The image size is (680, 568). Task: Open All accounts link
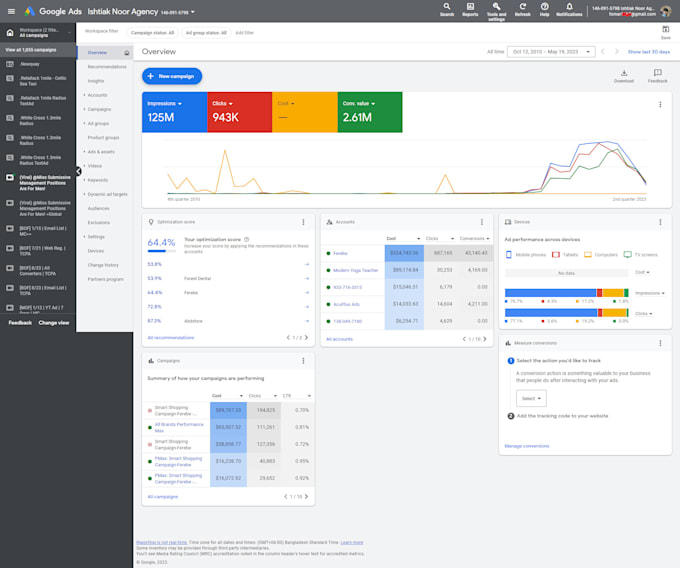pyautogui.click(x=339, y=339)
